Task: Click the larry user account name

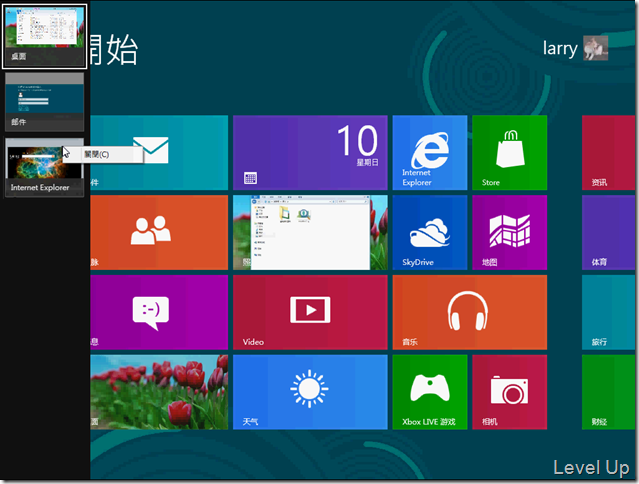Action: 560,48
